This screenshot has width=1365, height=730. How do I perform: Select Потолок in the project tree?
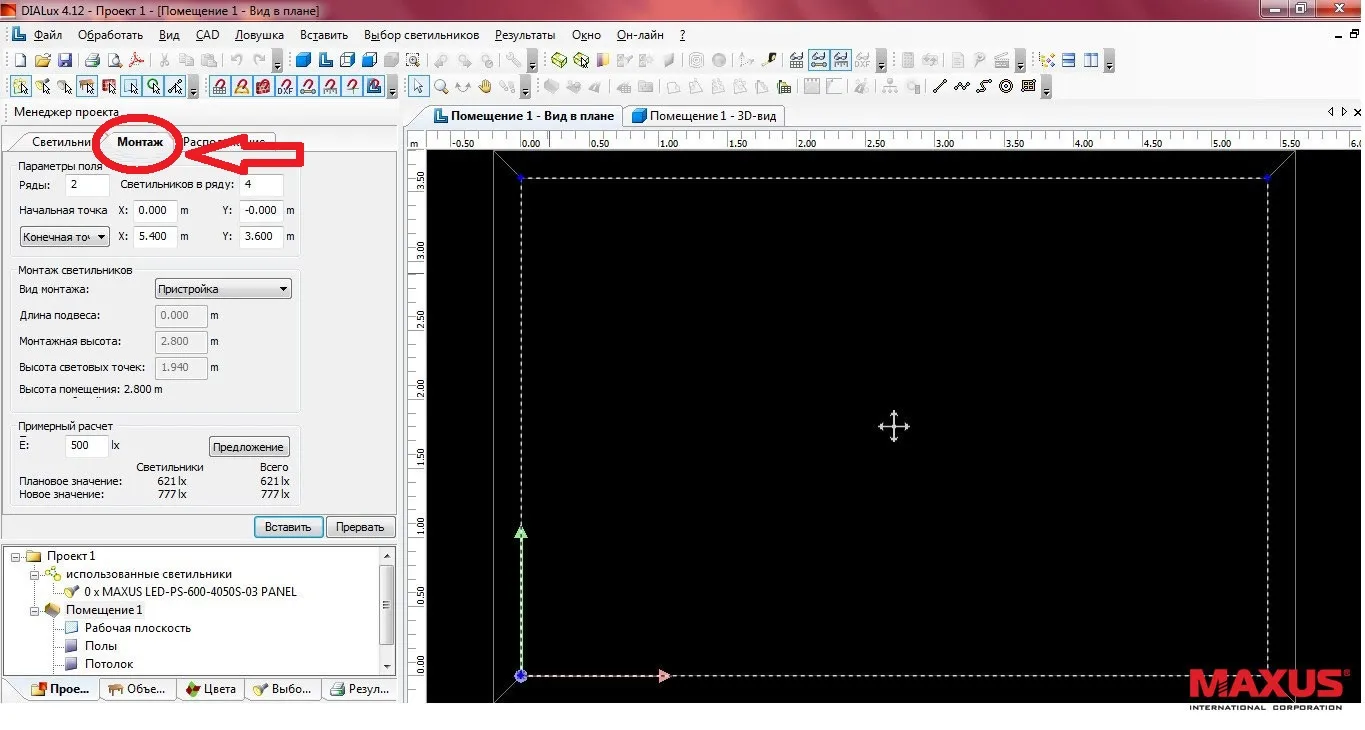[108, 664]
